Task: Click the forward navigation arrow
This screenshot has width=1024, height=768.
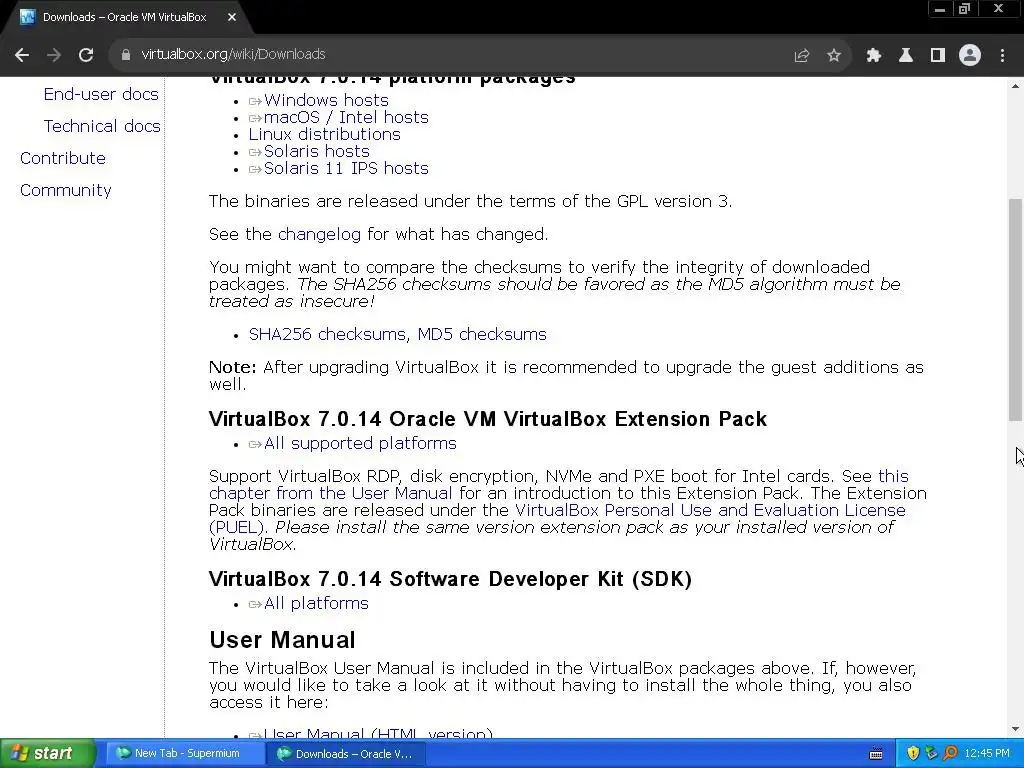Action: coord(54,55)
